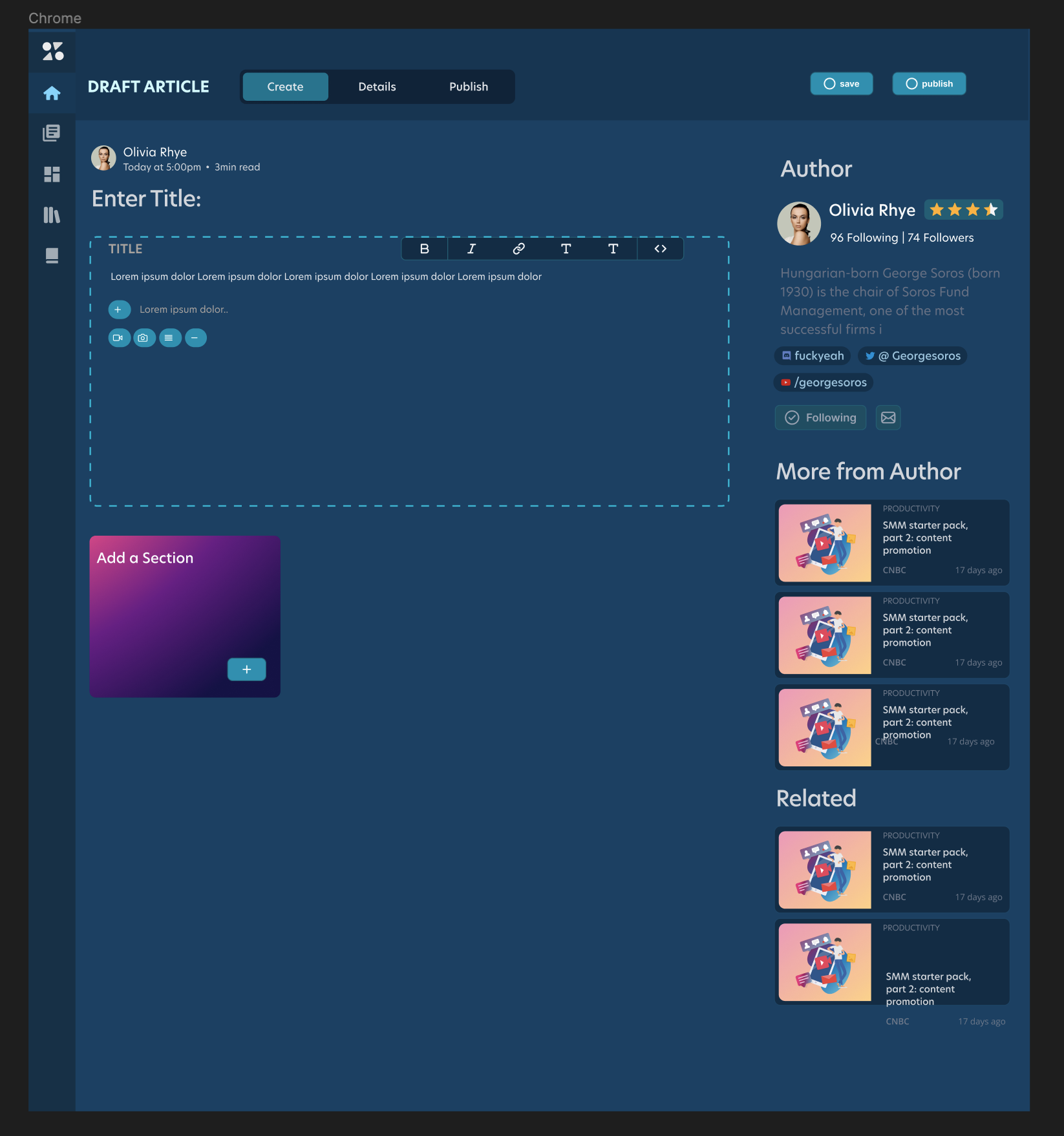Click plus on the Add a Section card

(246, 669)
